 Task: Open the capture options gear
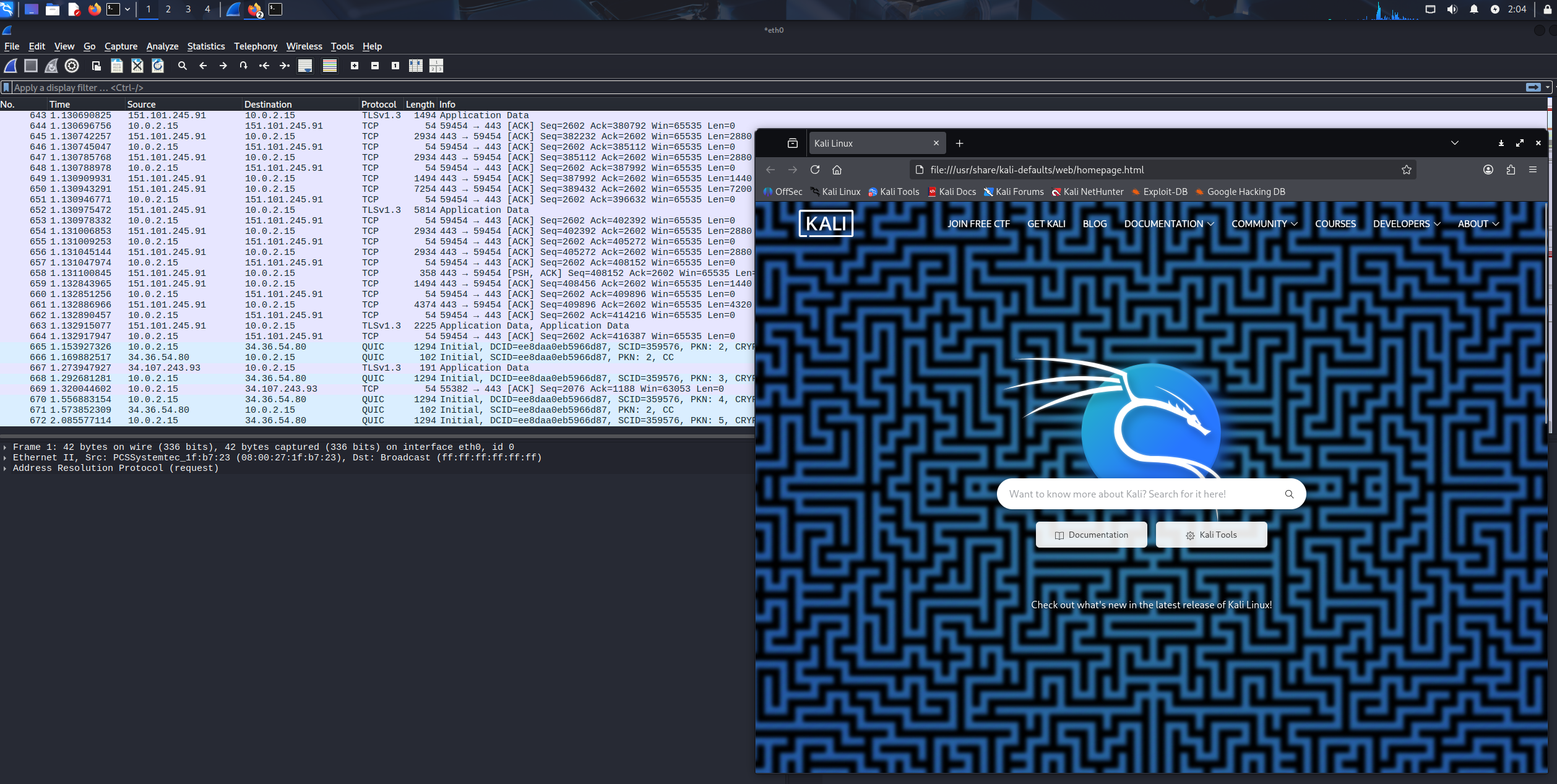72,66
